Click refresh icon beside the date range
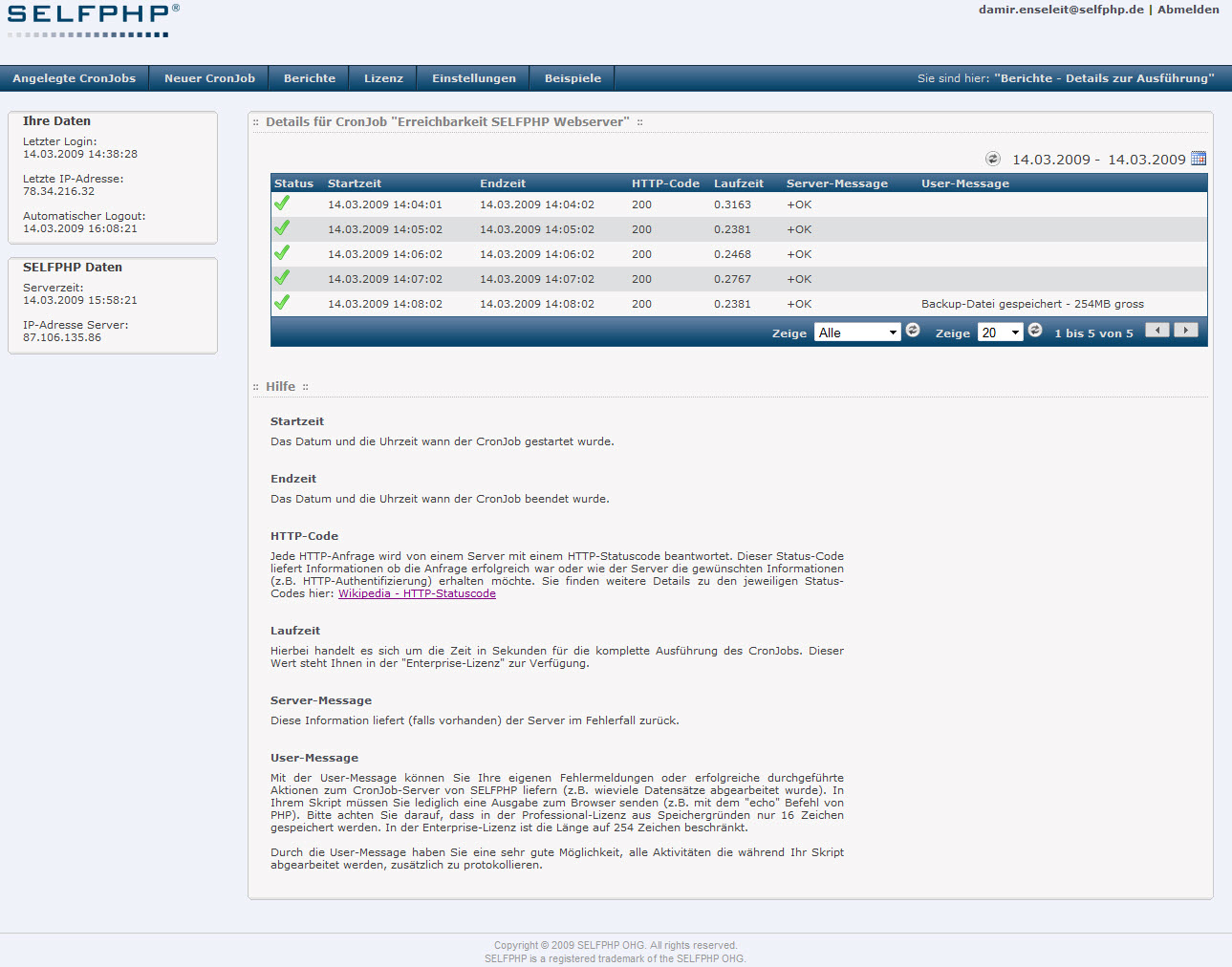The image size is (1232, 967). (x=993, y=159)
